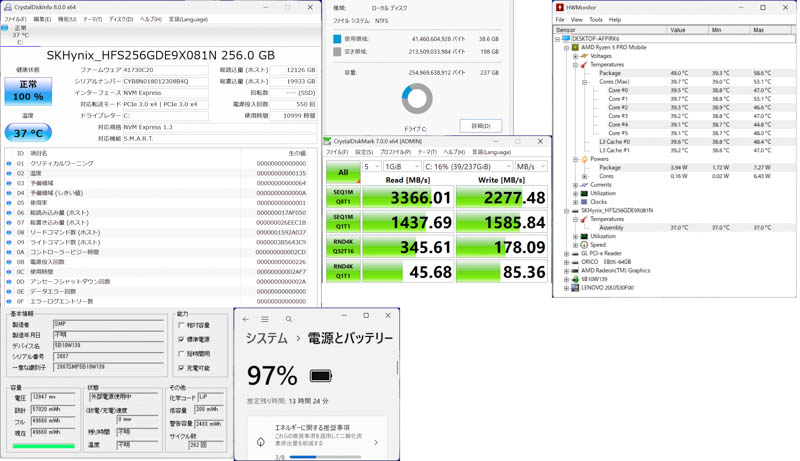Open the Settings hamburger navigation menu
800x461 pixels.
pyautogui.click(x=265, y=319)
